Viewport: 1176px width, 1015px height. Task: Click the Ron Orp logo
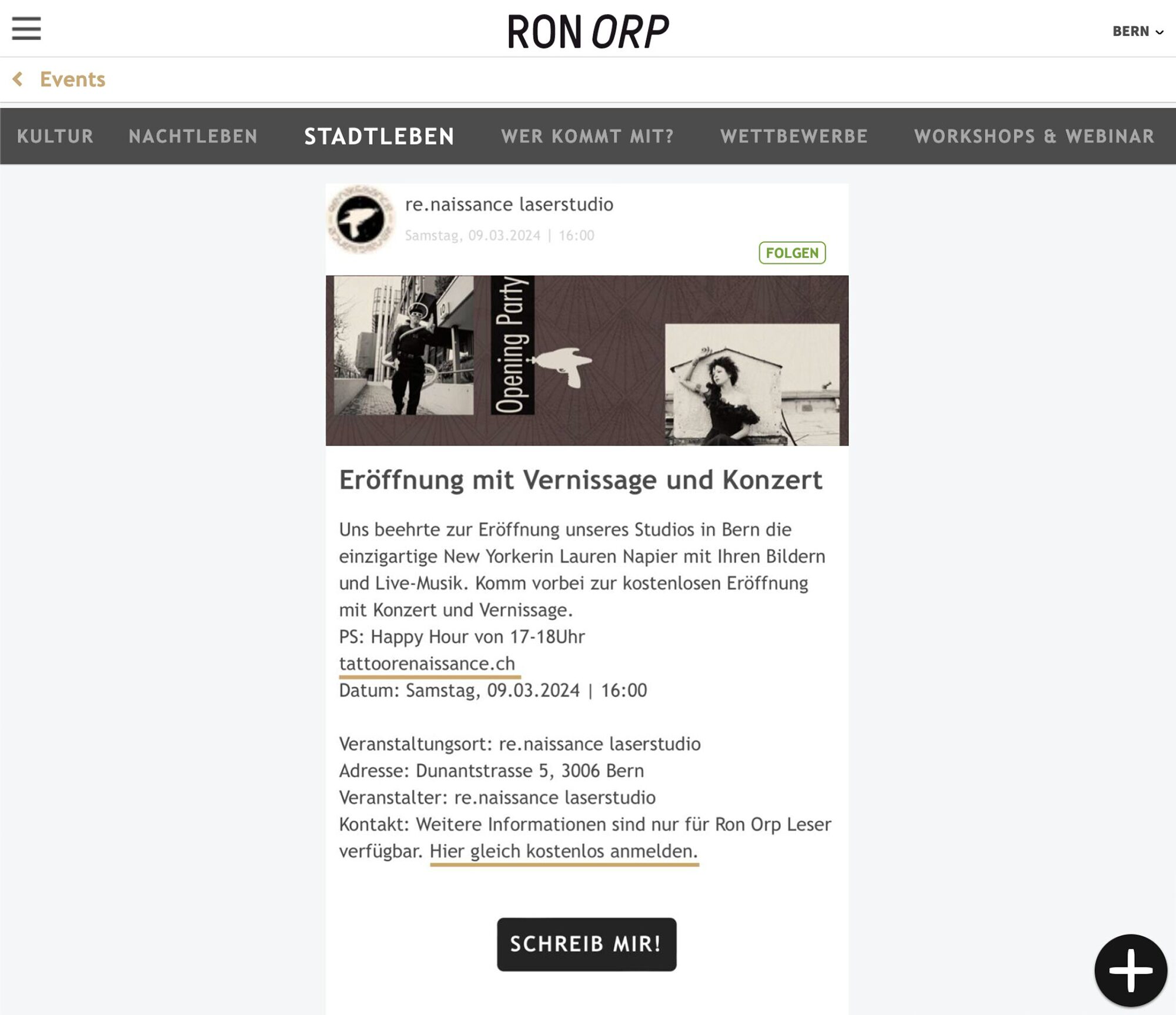coord(587,32)
